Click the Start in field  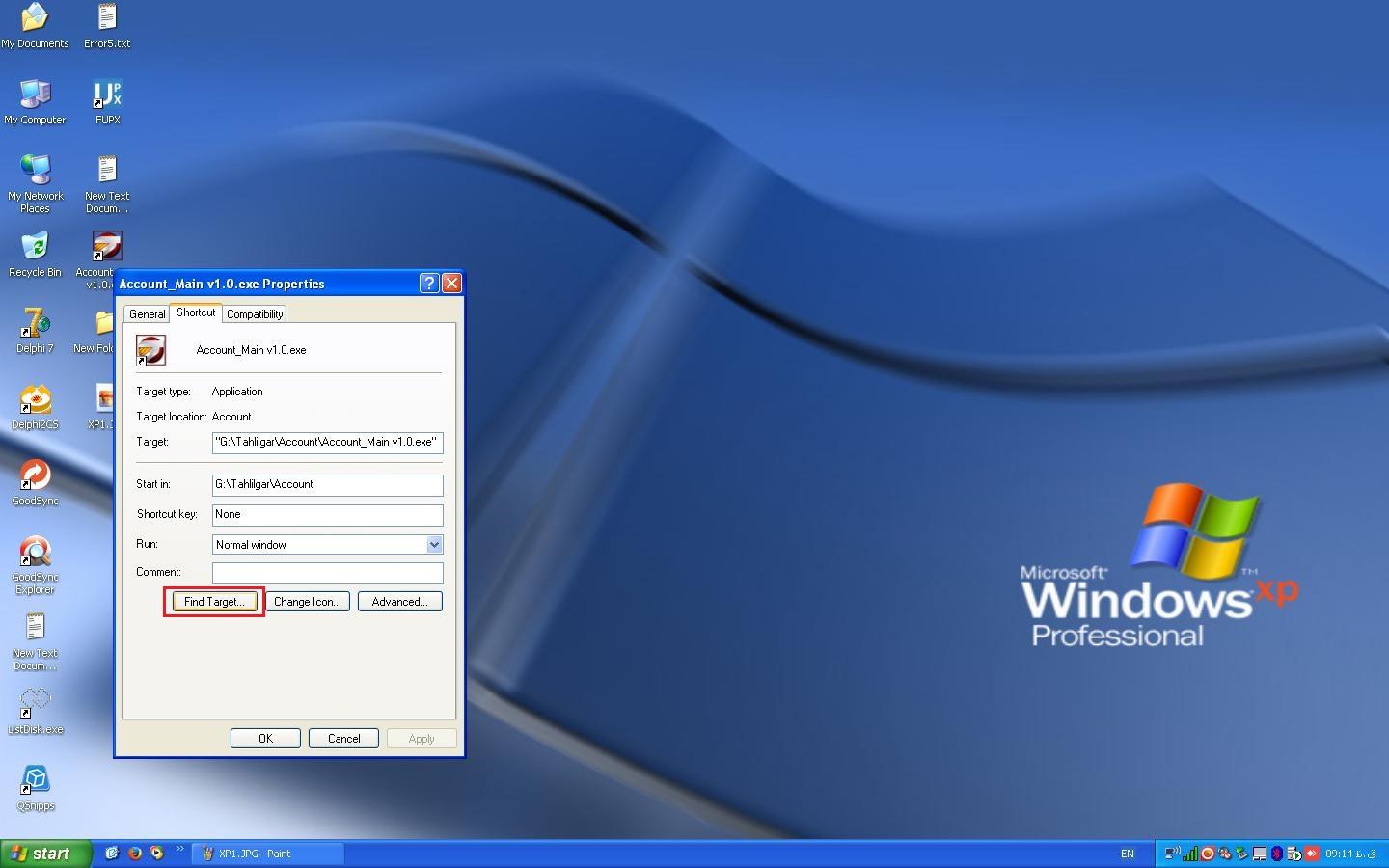[328, 485]
